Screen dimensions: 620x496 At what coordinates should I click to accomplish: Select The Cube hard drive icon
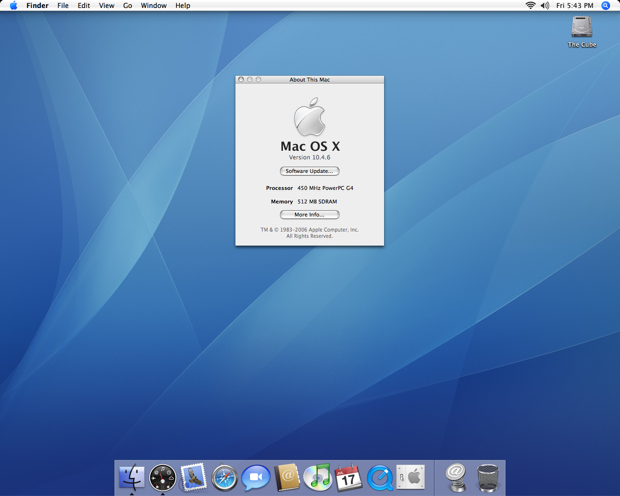click(582, 32)
